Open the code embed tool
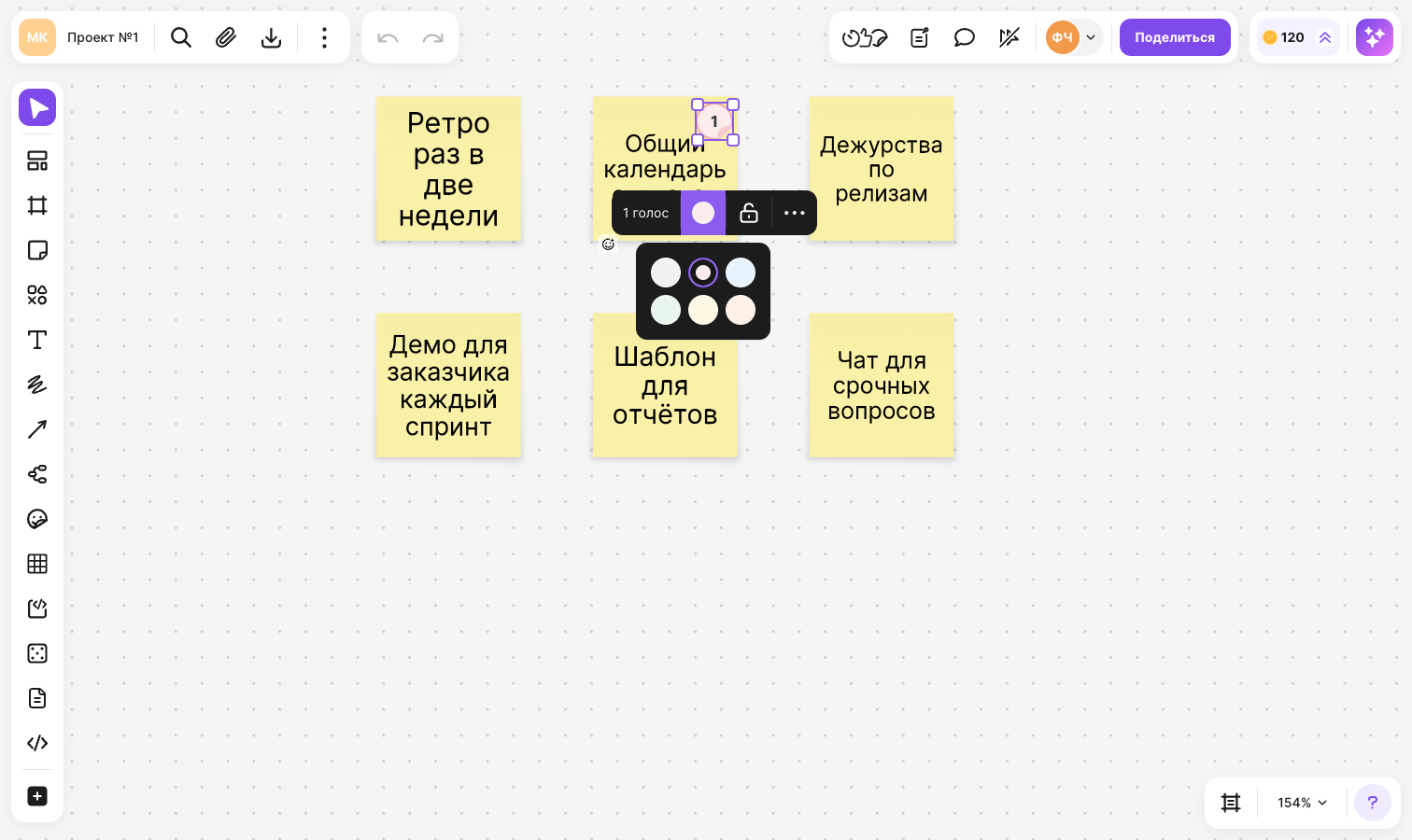This screenshot has width=1412, height=840. coord(37,743)
